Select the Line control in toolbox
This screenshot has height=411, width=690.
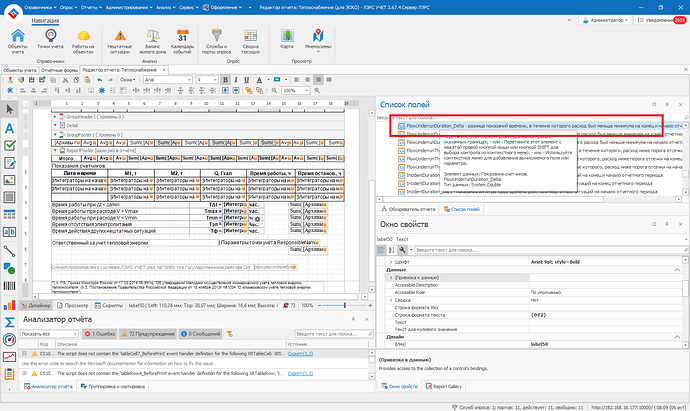click(9, 251)
